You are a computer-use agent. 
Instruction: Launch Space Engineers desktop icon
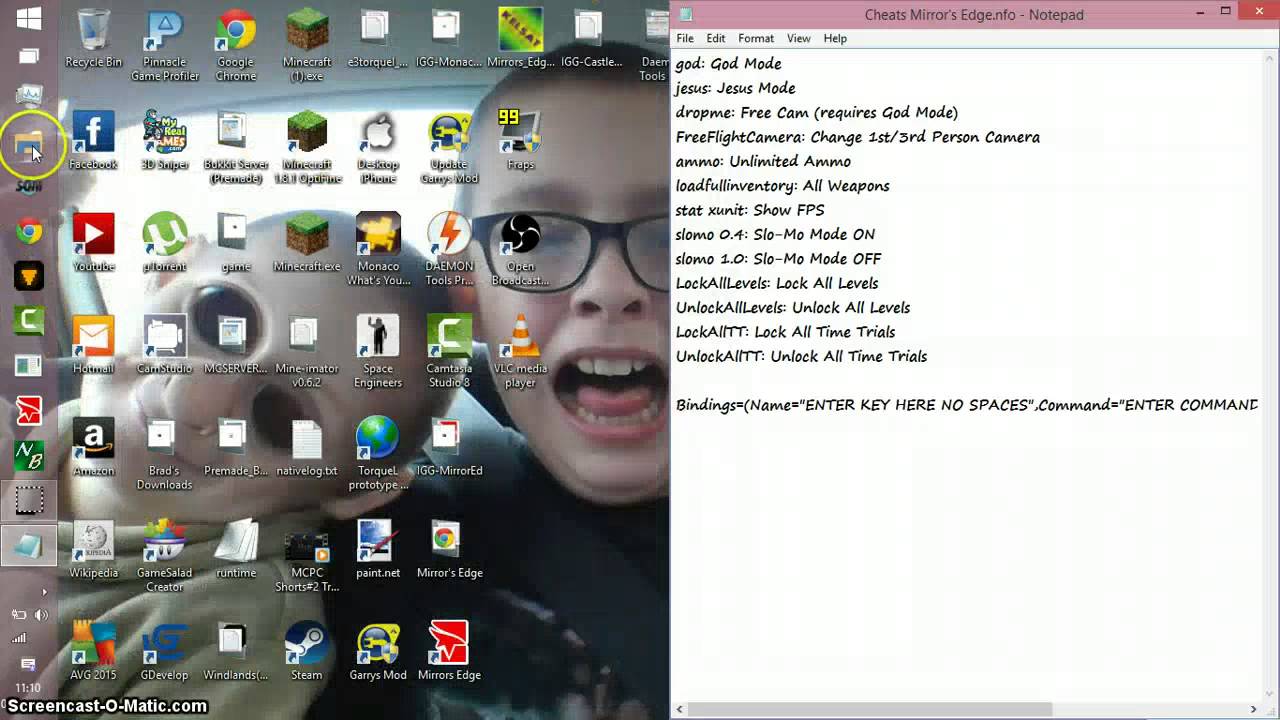point(378,351)
